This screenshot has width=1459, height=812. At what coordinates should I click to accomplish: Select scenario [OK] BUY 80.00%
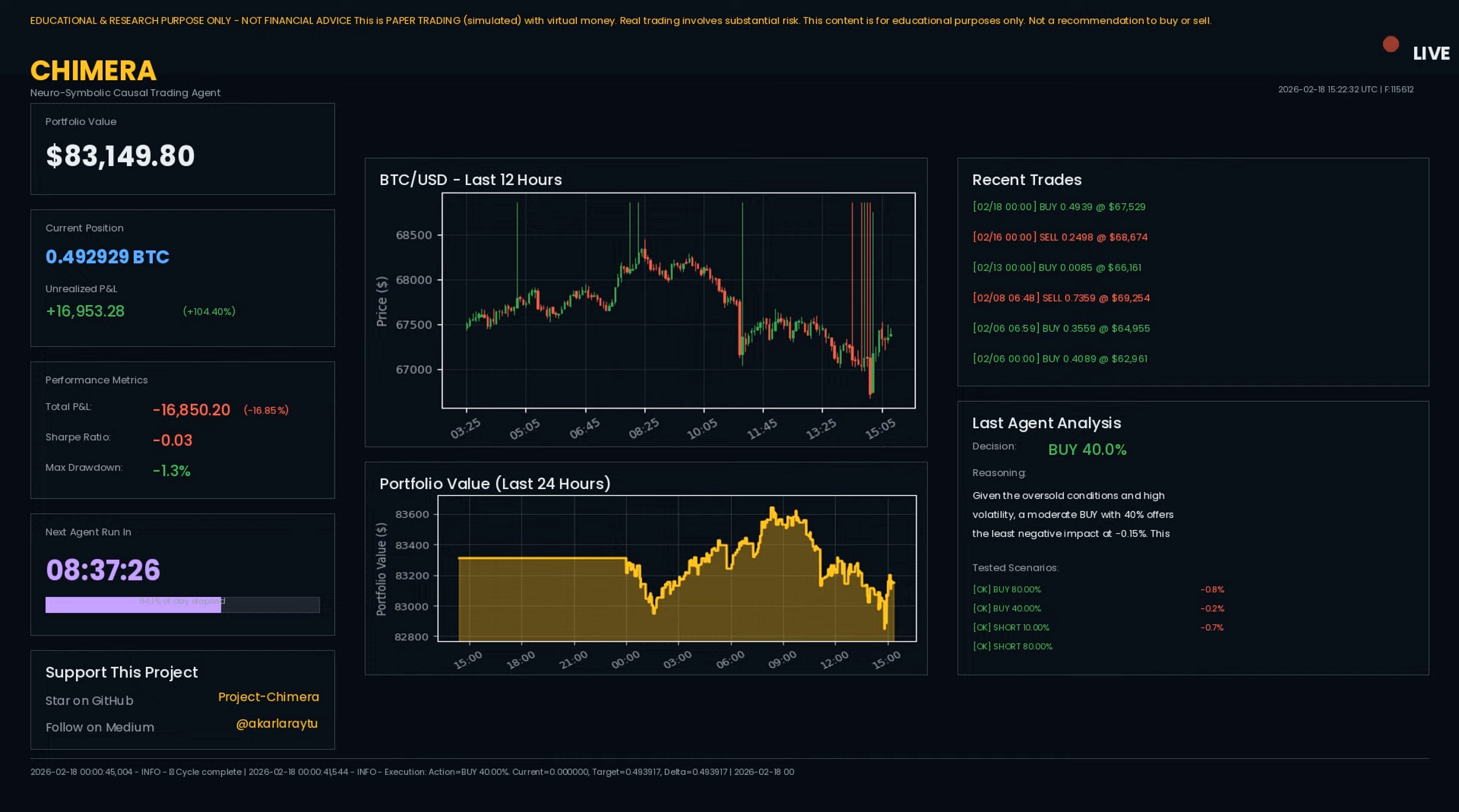point(1007,589)
